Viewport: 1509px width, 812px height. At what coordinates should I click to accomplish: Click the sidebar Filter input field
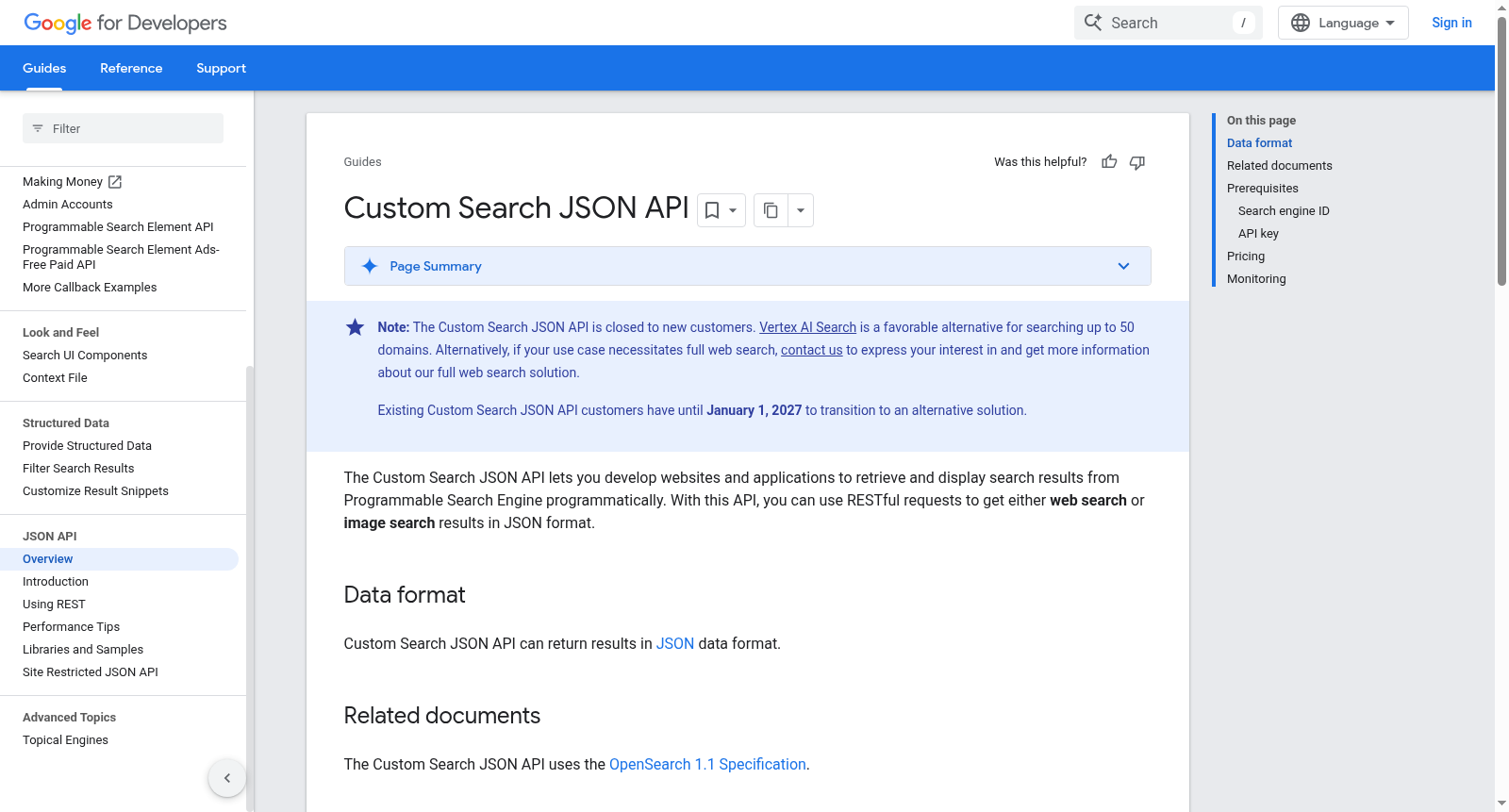[123, 128]
